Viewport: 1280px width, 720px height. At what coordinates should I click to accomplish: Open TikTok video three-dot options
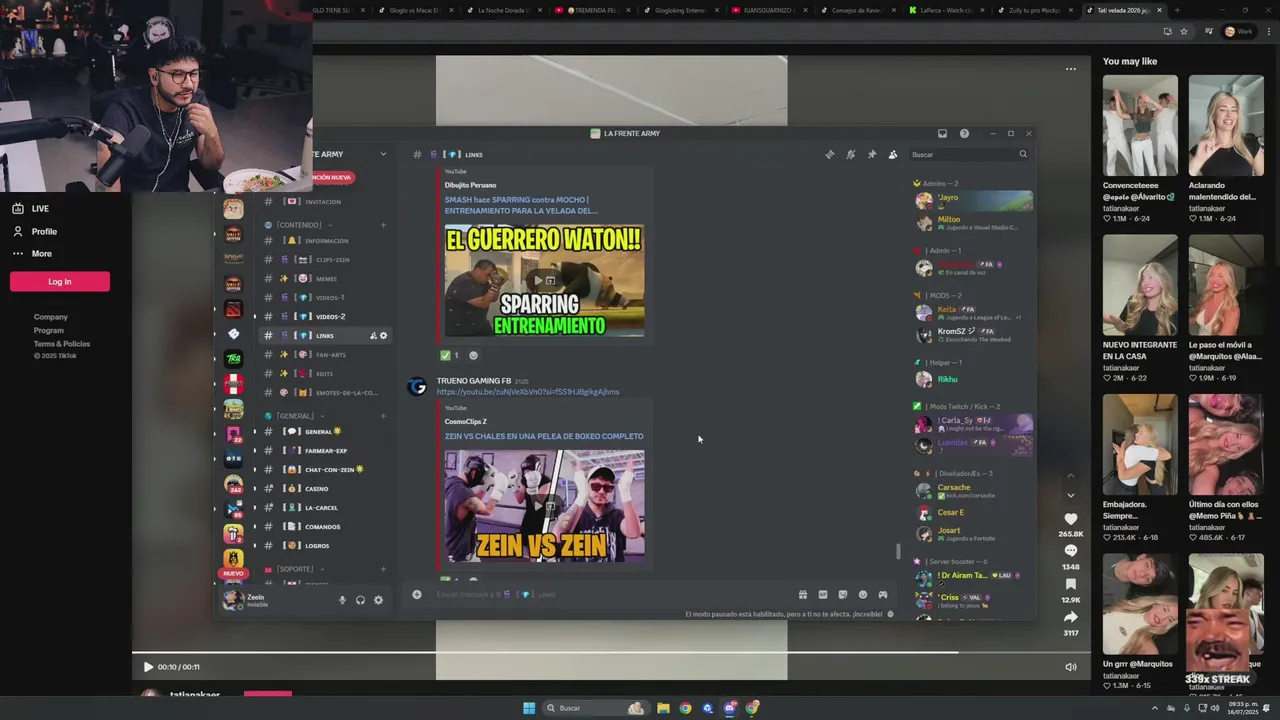coord(1070,69)
